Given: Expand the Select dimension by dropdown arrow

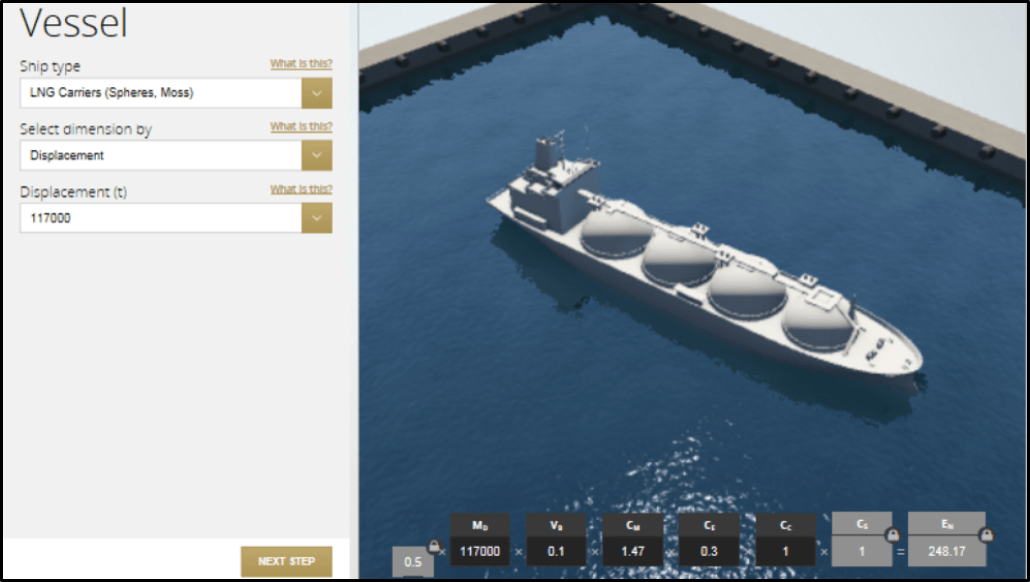Looking at the screenshot, I should click(316, 156).
